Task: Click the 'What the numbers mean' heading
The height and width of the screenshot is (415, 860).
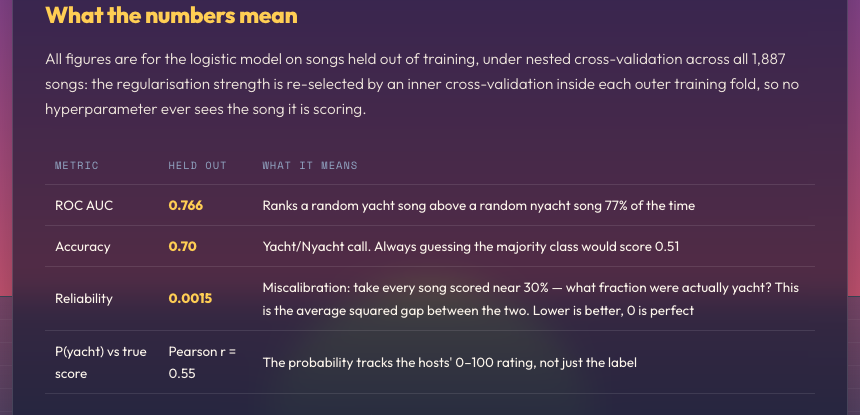Action: click(x=171, y=15)
